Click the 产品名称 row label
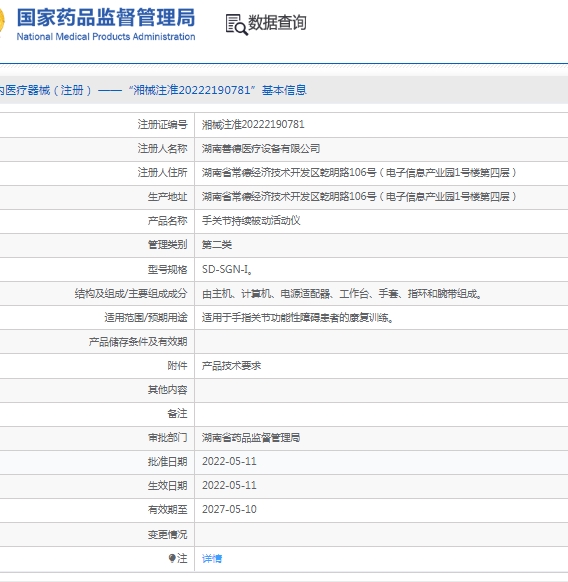Image resolution: width=568 pixels, height=582 pixels. [x=167, y=221]
